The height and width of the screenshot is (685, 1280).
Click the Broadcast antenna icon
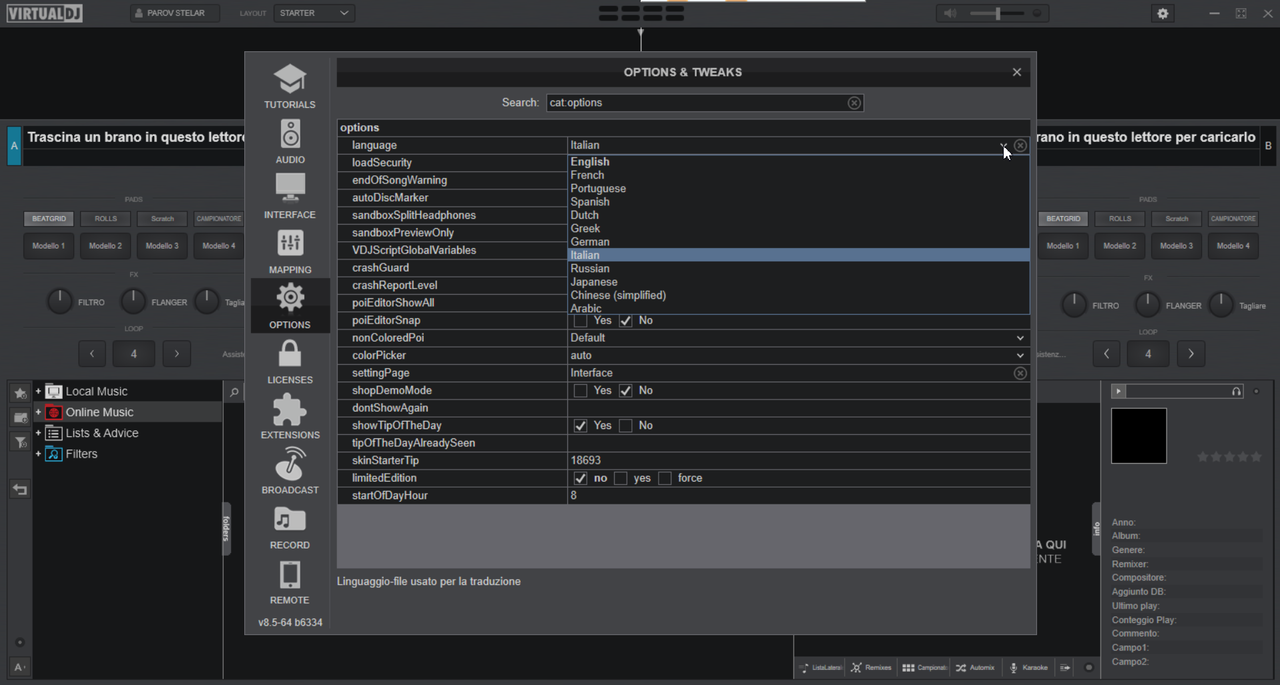point(290,464)
